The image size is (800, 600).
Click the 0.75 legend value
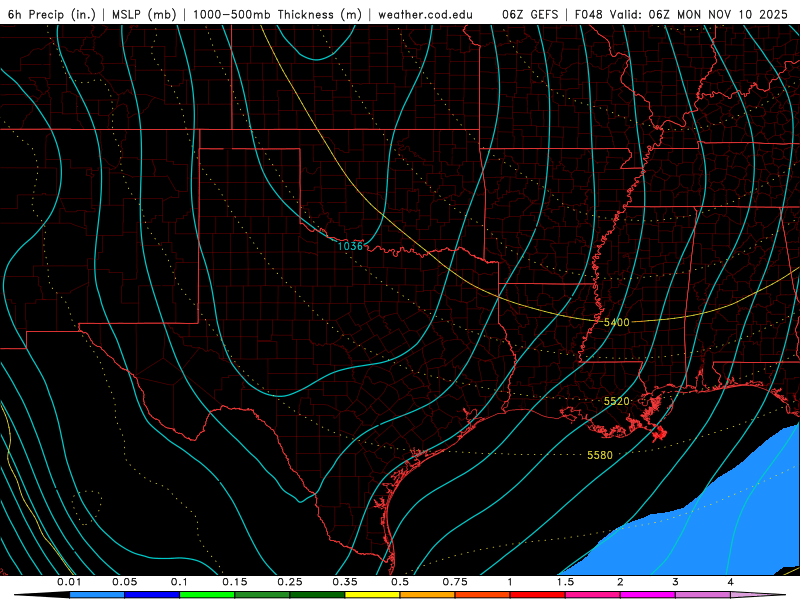(455, 582)
